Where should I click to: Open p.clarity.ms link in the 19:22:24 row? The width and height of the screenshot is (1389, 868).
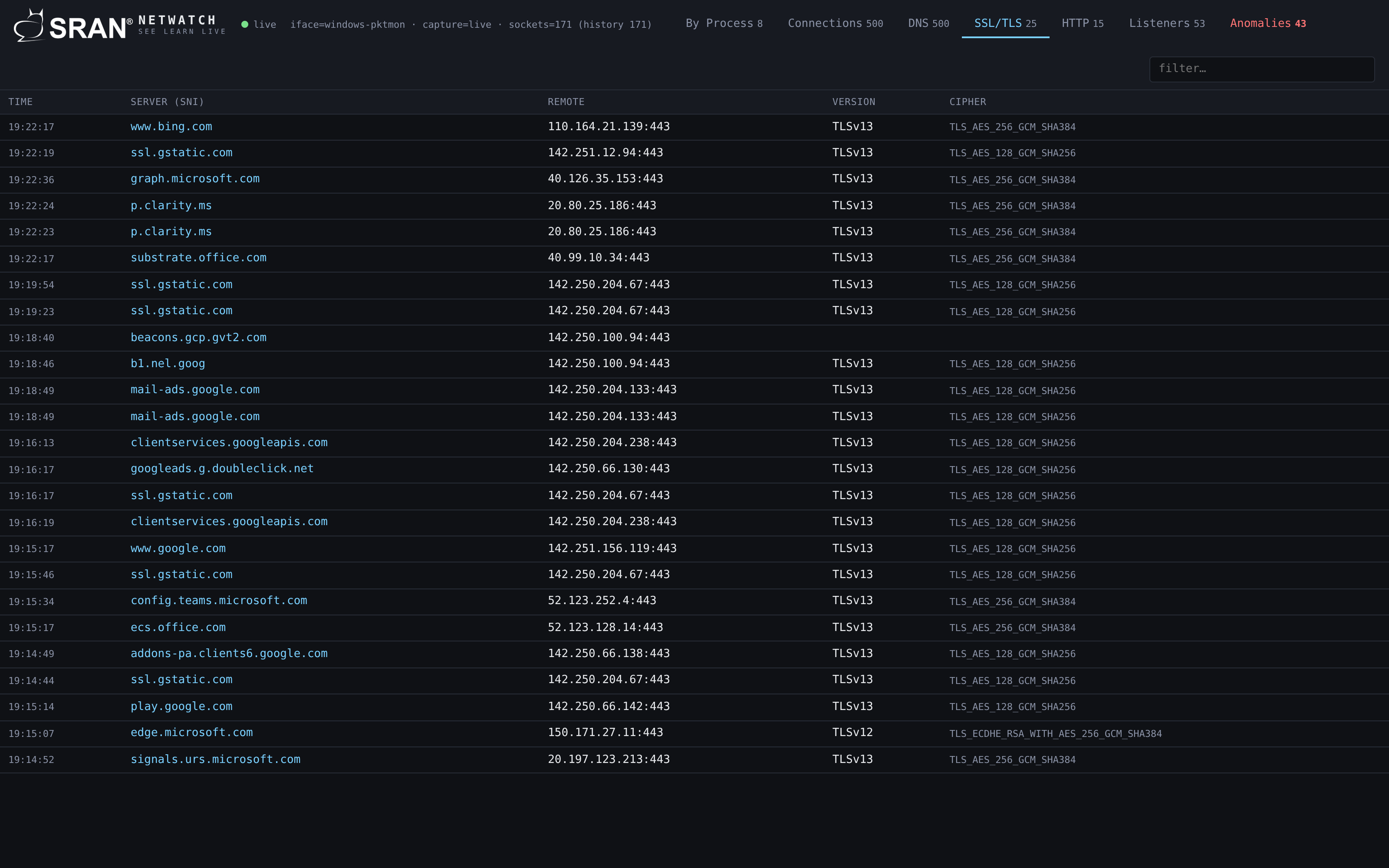(x=171, y=206)
